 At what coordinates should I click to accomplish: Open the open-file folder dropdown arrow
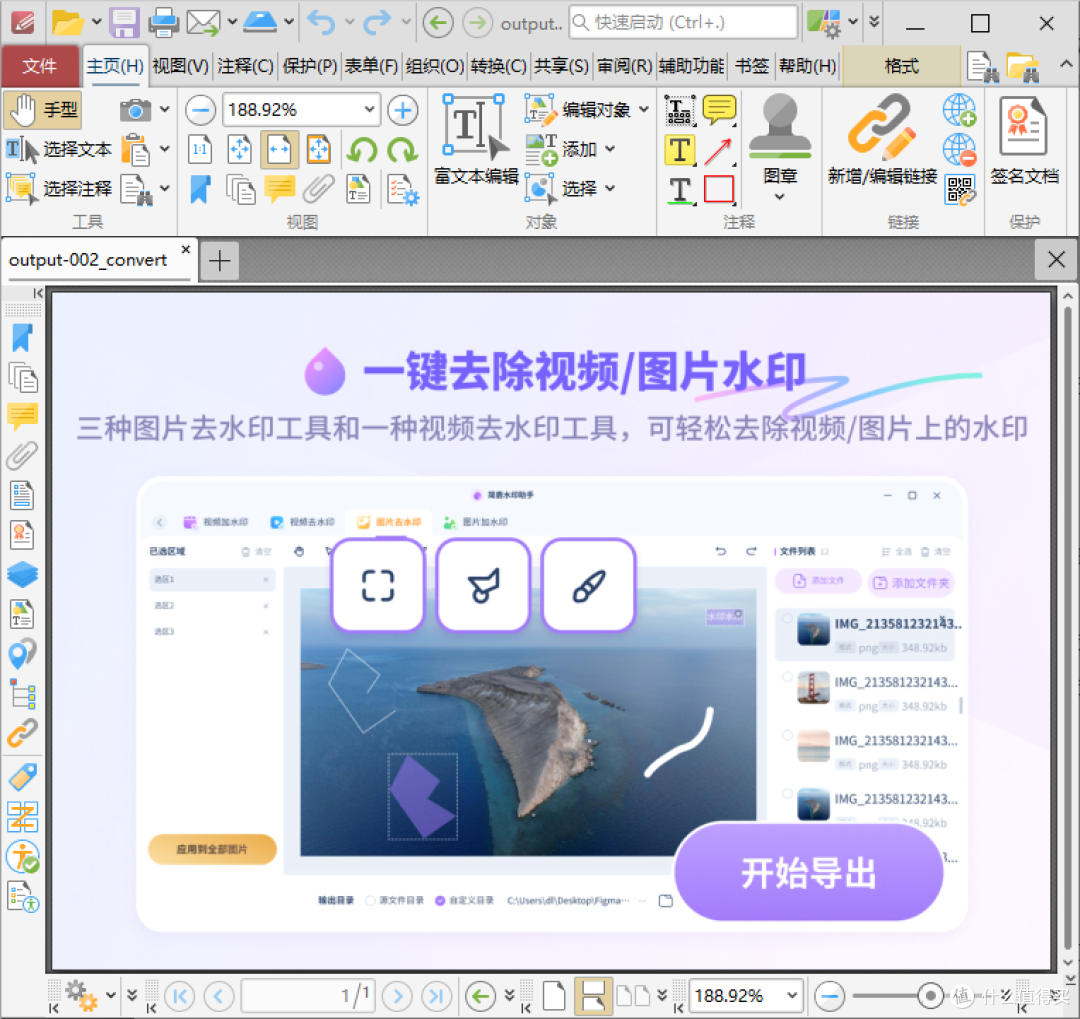tap(97, 22)
